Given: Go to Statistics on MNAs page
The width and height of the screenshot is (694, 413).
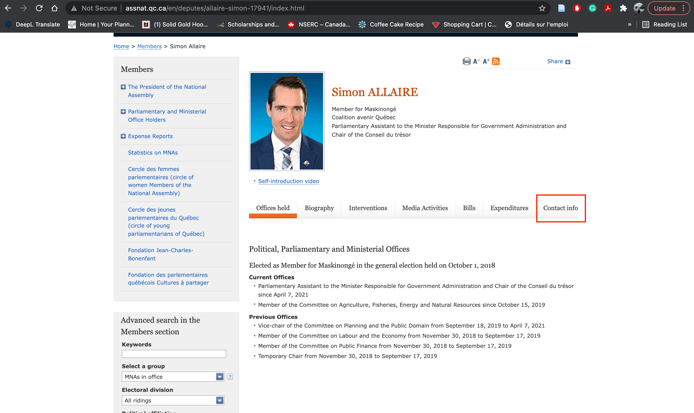Looking at the screenshot, I should pos(153,153).
